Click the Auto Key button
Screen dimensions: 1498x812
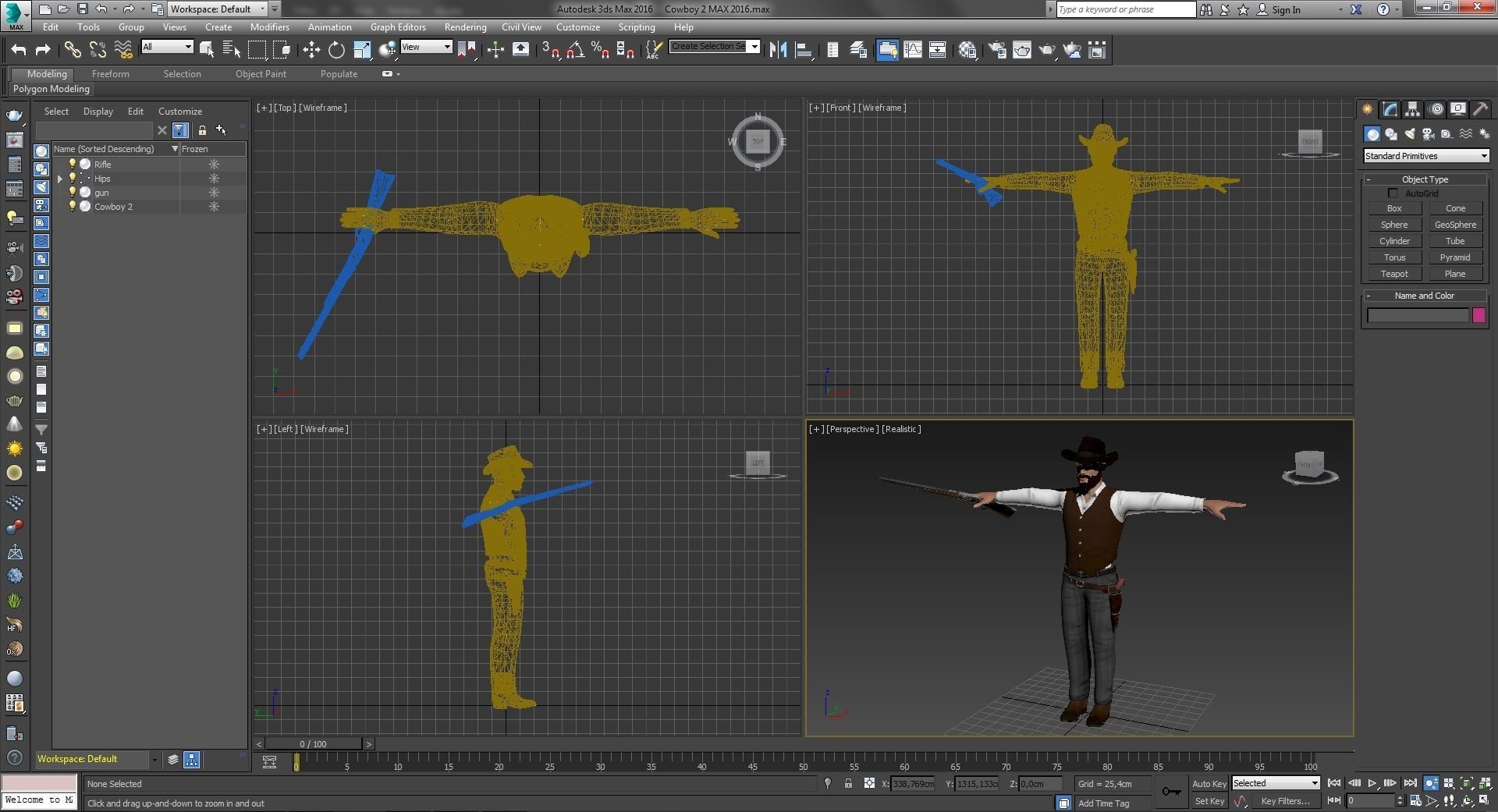tap(1209, 784)
